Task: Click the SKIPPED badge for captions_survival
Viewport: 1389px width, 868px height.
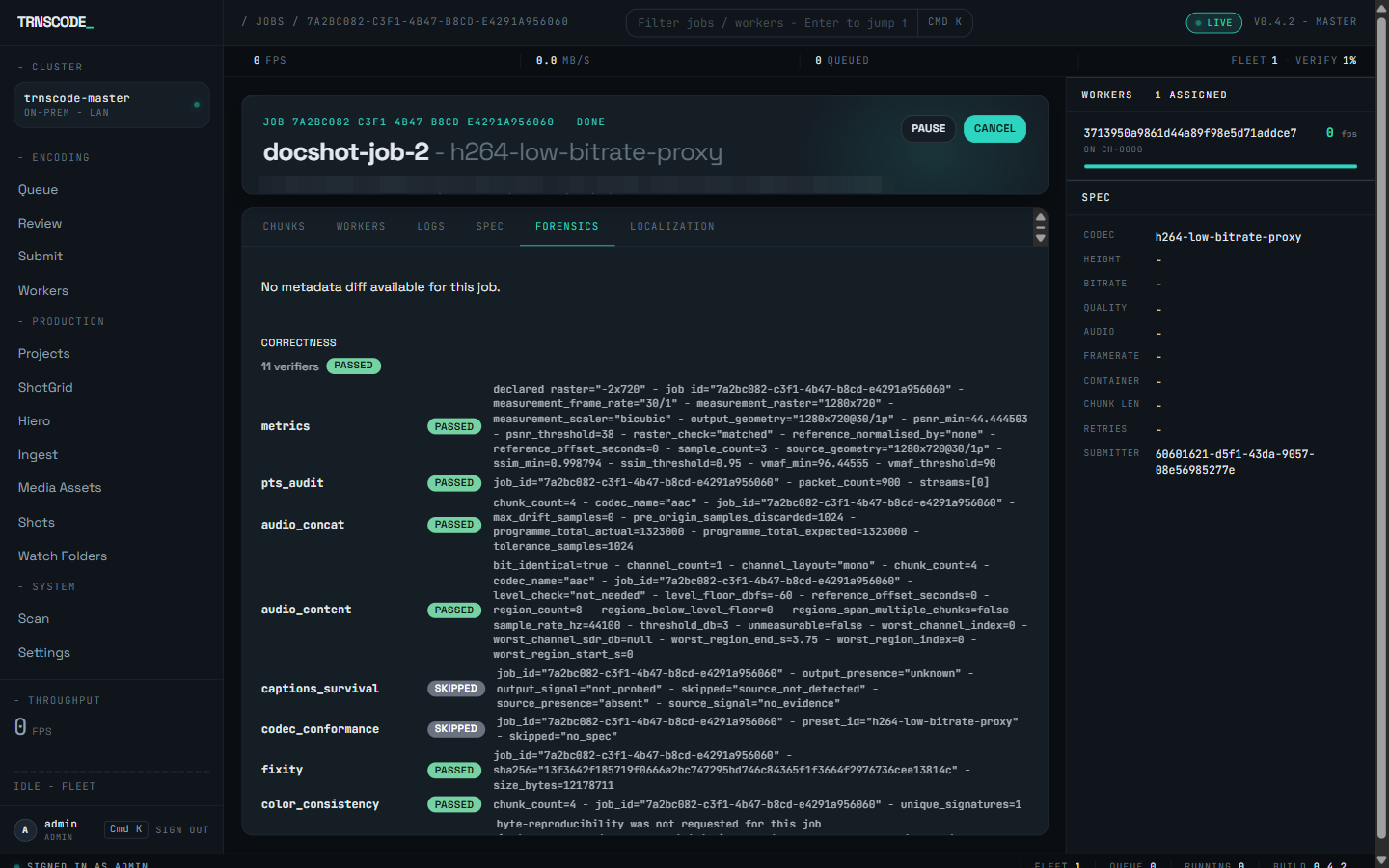Action: coord(456,689)
